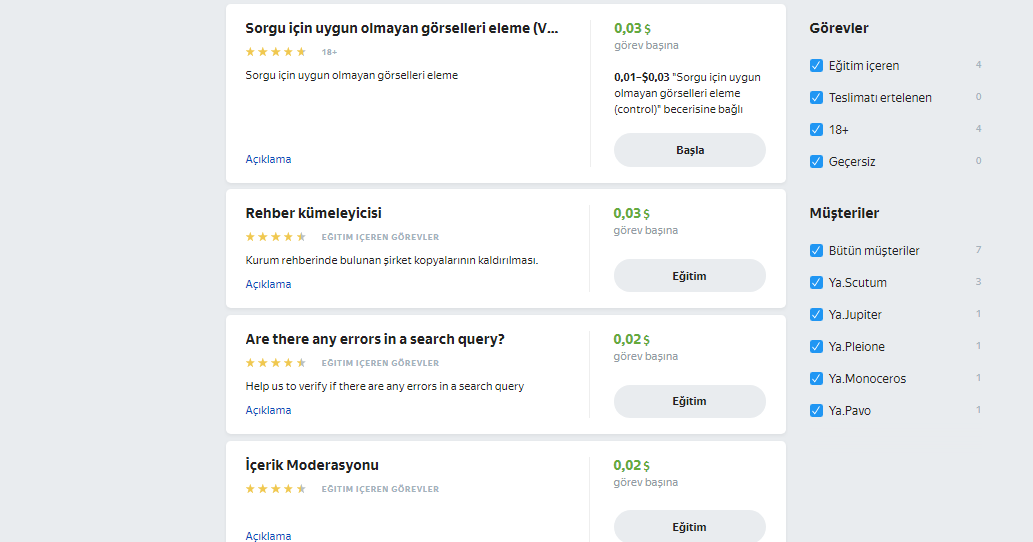Open Açıklama link under Sorgu için uygun task
Viewport: 1033px width, 542px height.
pyautogui.click(x=268, y=159)
